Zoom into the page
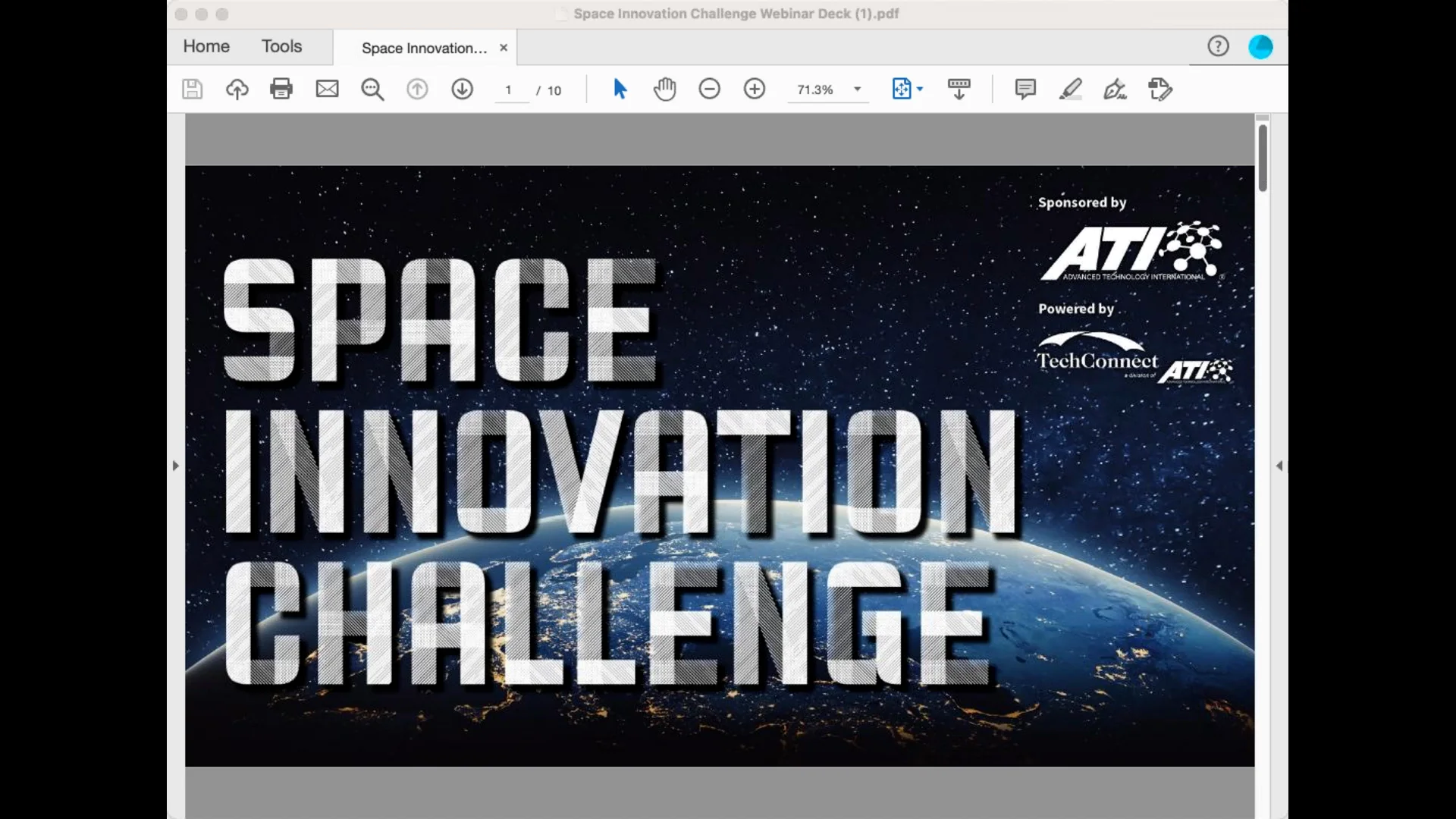1456x819 pixels. pos(755,89)
